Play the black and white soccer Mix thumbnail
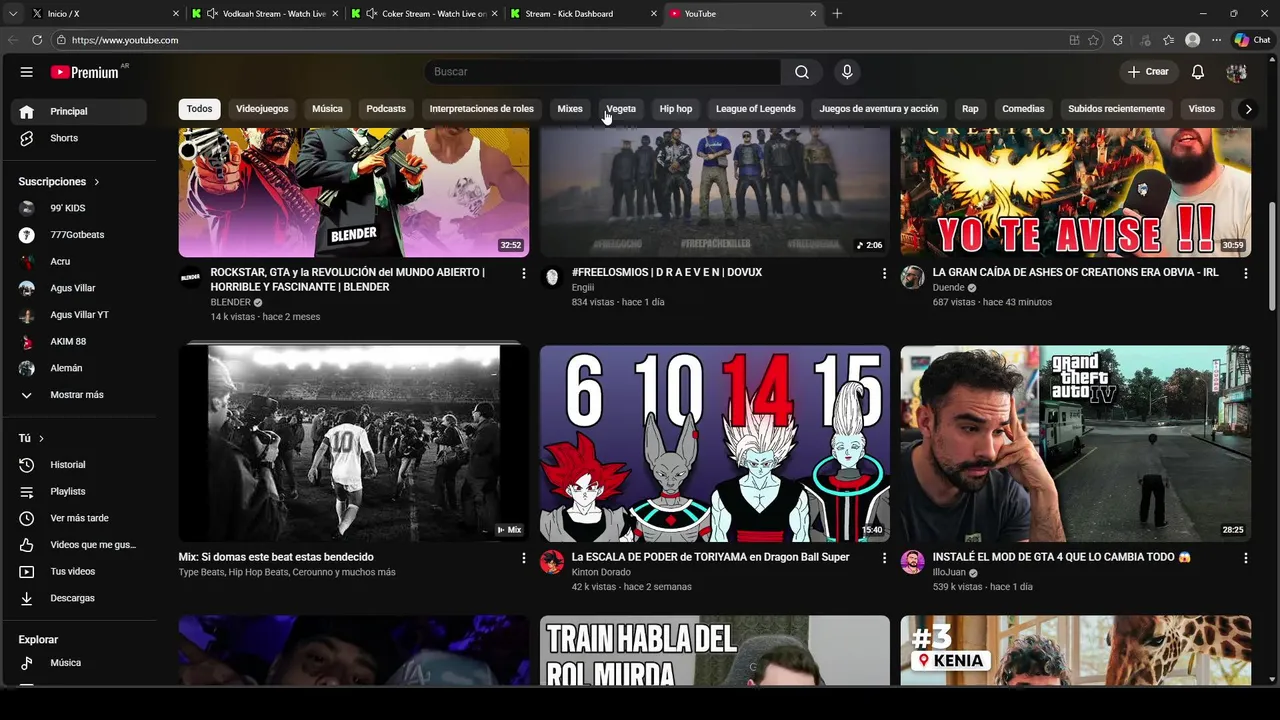This screenshot has height=720, width=1280. pos(354,443)
